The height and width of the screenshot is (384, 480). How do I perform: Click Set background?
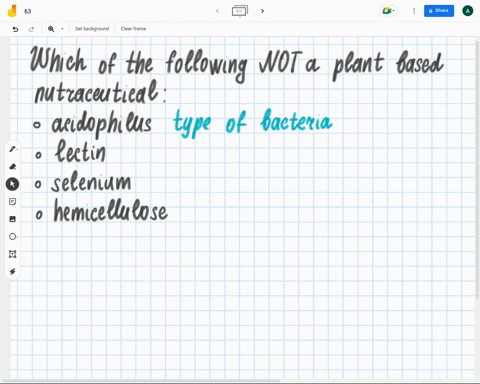(x=92, y=29)
